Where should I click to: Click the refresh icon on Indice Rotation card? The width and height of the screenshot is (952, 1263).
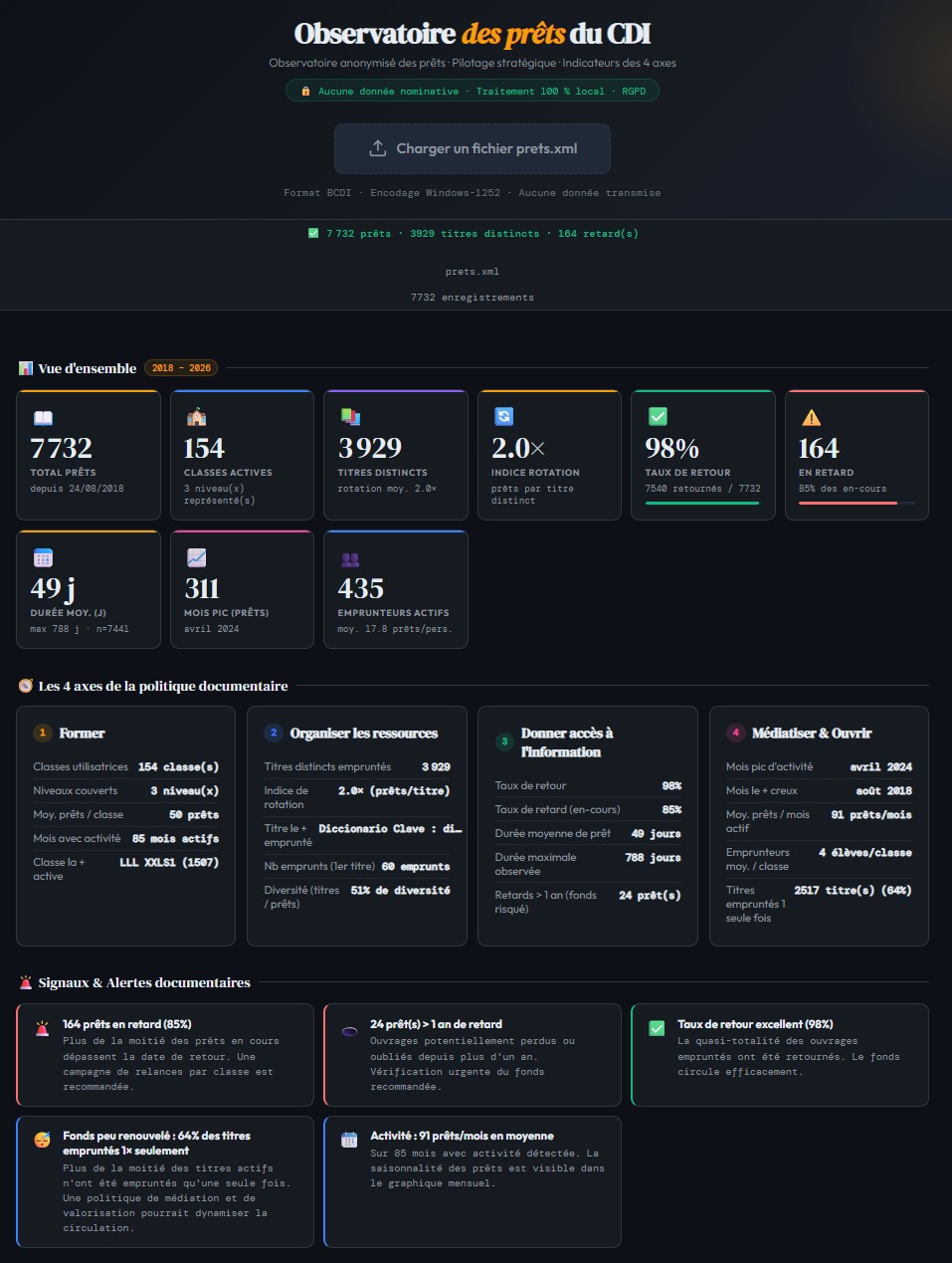pos(503,417)
